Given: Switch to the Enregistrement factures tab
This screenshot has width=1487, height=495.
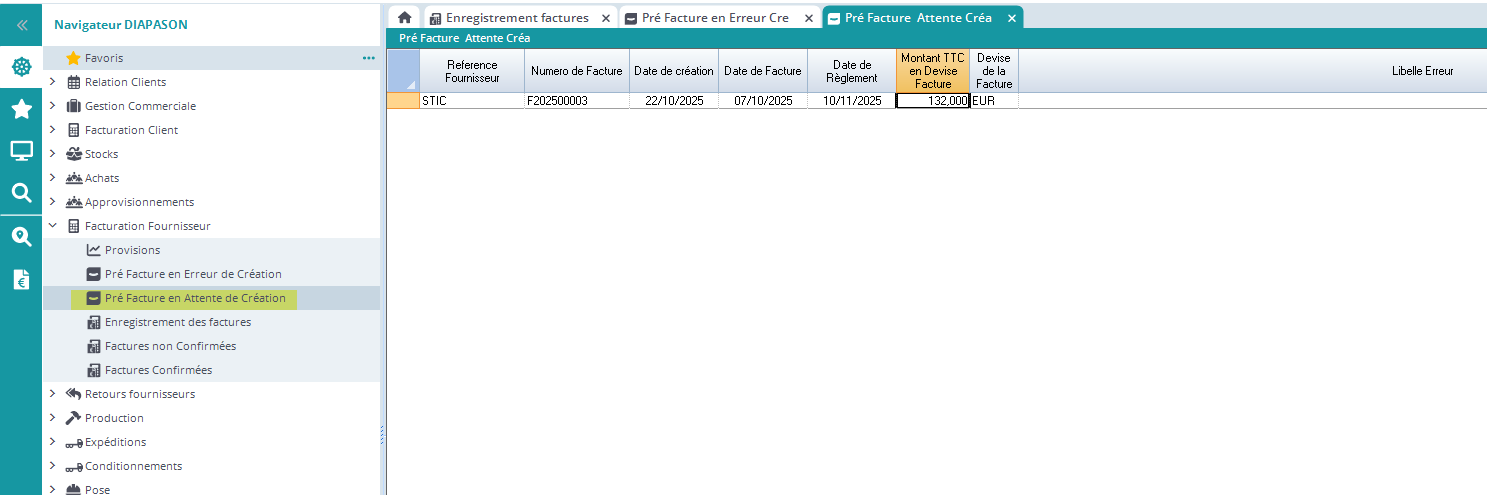Looking at the screenshot, I should click(516, 18).
